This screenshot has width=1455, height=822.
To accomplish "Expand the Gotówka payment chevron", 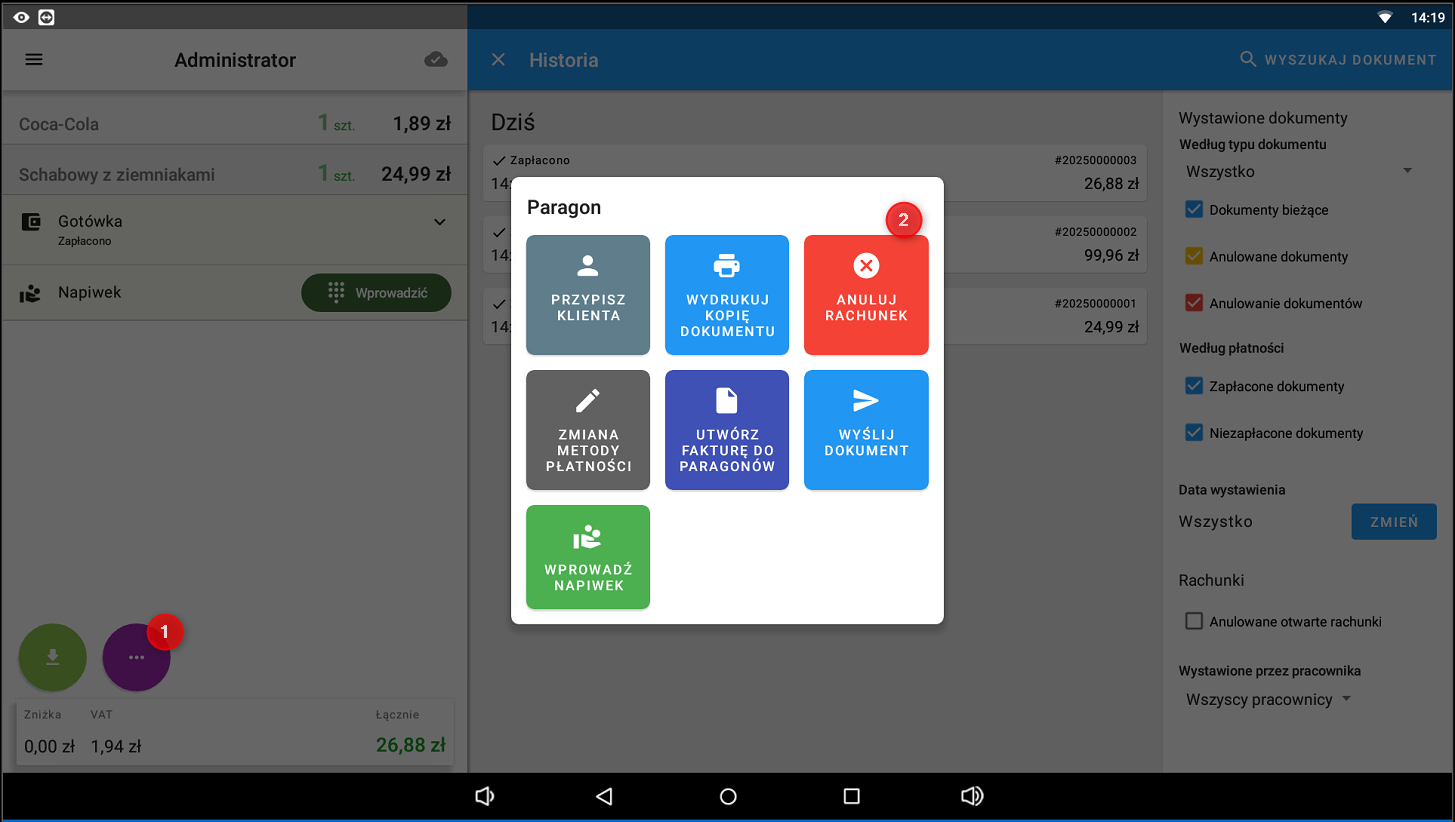I will (x=440, y=222).
